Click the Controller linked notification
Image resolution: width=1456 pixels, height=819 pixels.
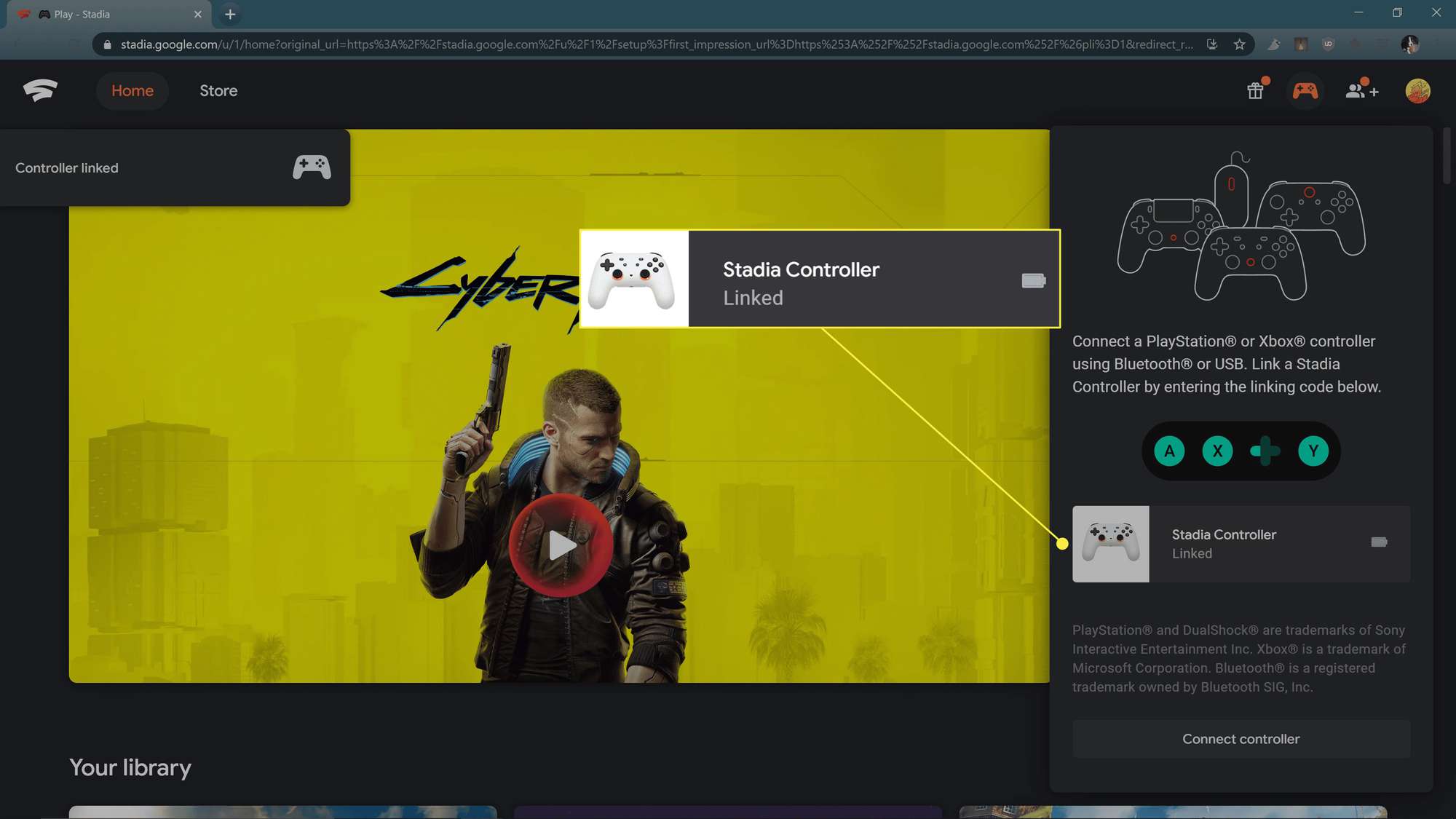click(x=175, y=167)
